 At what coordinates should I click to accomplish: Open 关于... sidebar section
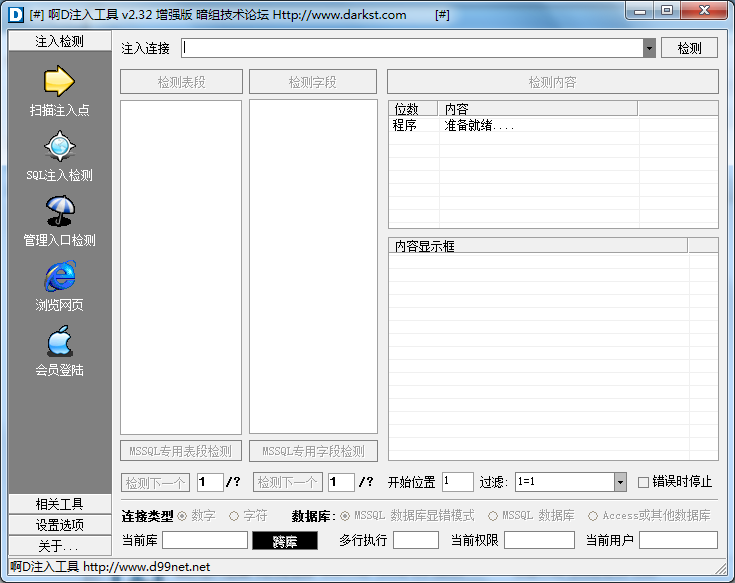coord(60,546)
